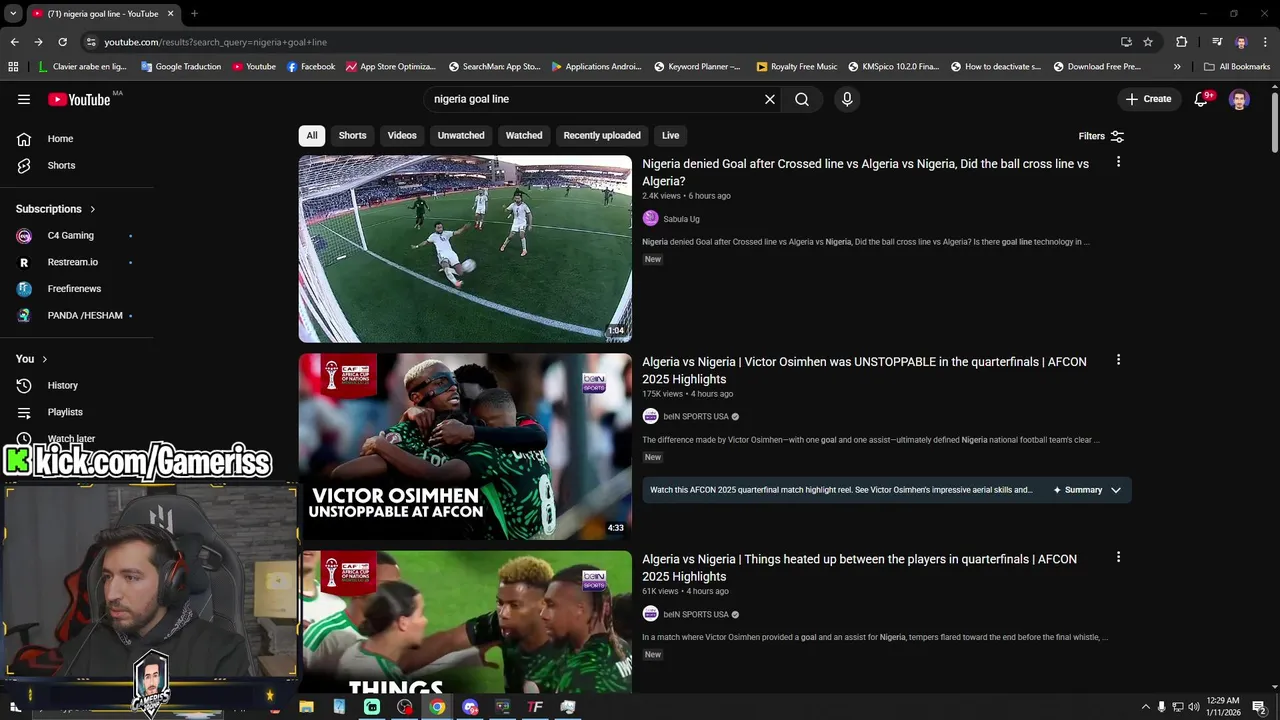This screenshot has width=1280, height=720.
Task: Open Royalty Free Music bookmark
Action: (797, 67)
